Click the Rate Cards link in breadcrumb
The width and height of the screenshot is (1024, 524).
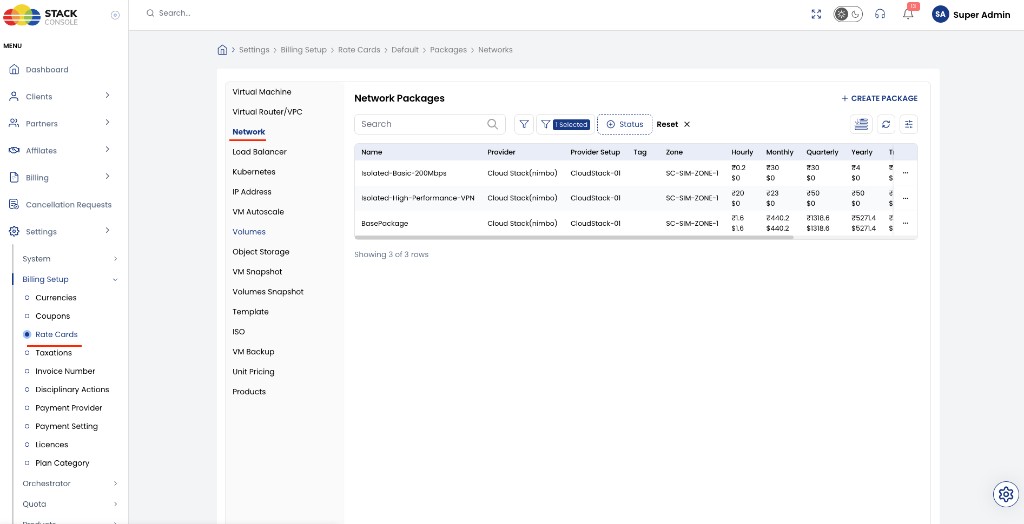click(x=359, y=50)
